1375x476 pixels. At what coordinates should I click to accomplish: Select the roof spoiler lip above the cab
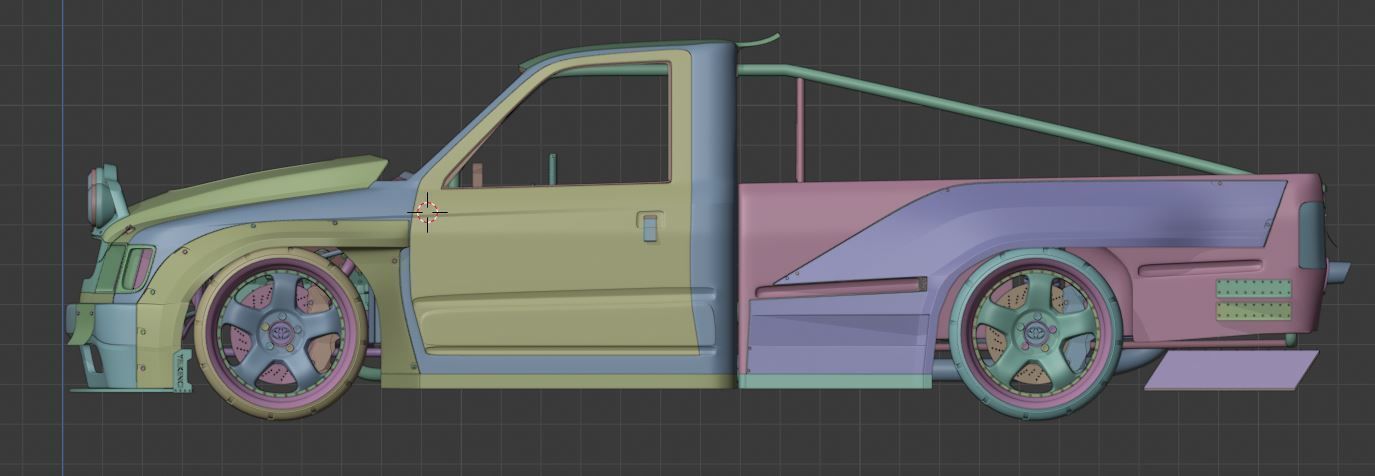758,41
